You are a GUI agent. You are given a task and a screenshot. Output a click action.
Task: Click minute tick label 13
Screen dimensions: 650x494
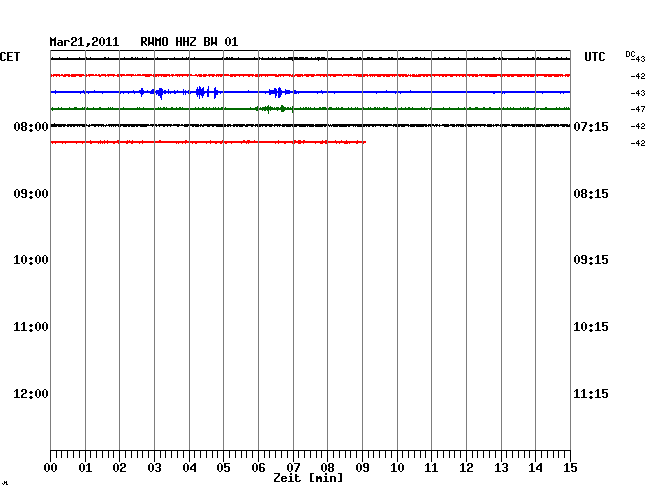501,468
